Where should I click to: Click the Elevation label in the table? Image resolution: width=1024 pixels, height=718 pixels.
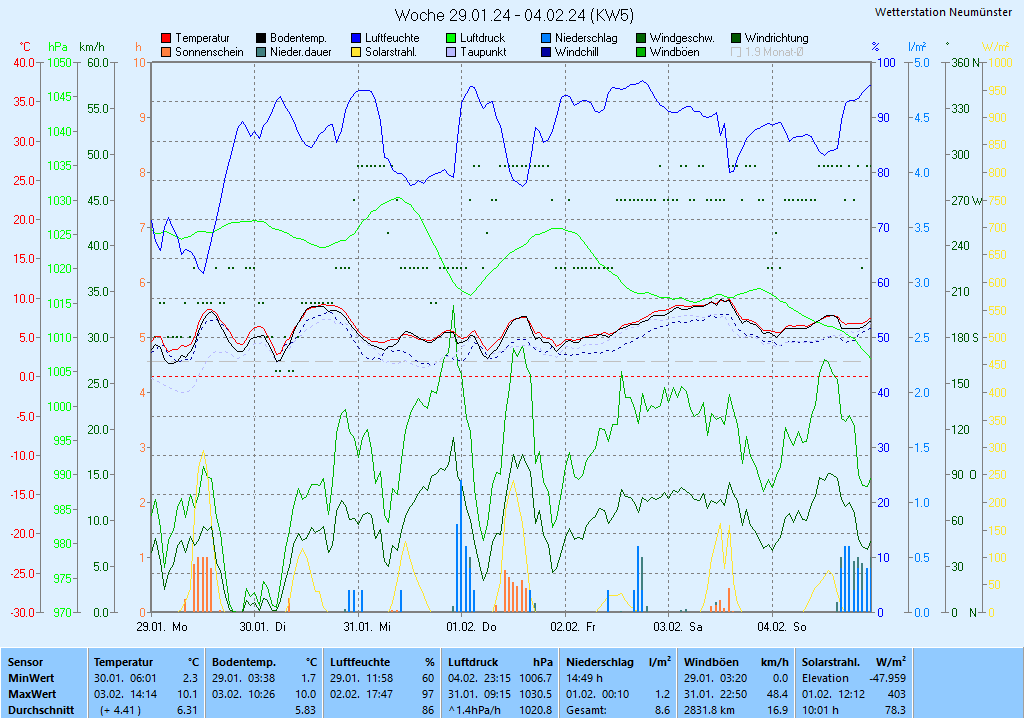[825, 678]
